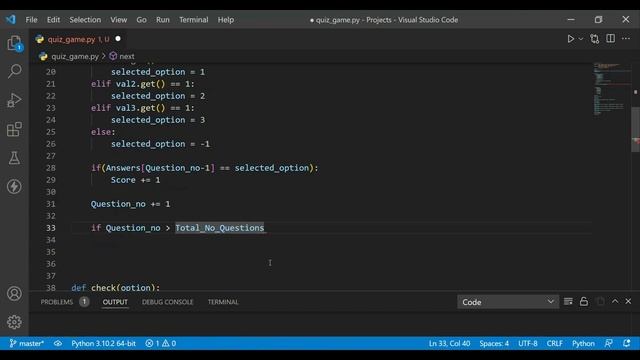The height and width of the screenshot is (360, 640).
Task: Click the 'Score += 1' code line
Action: coord(136,180)
